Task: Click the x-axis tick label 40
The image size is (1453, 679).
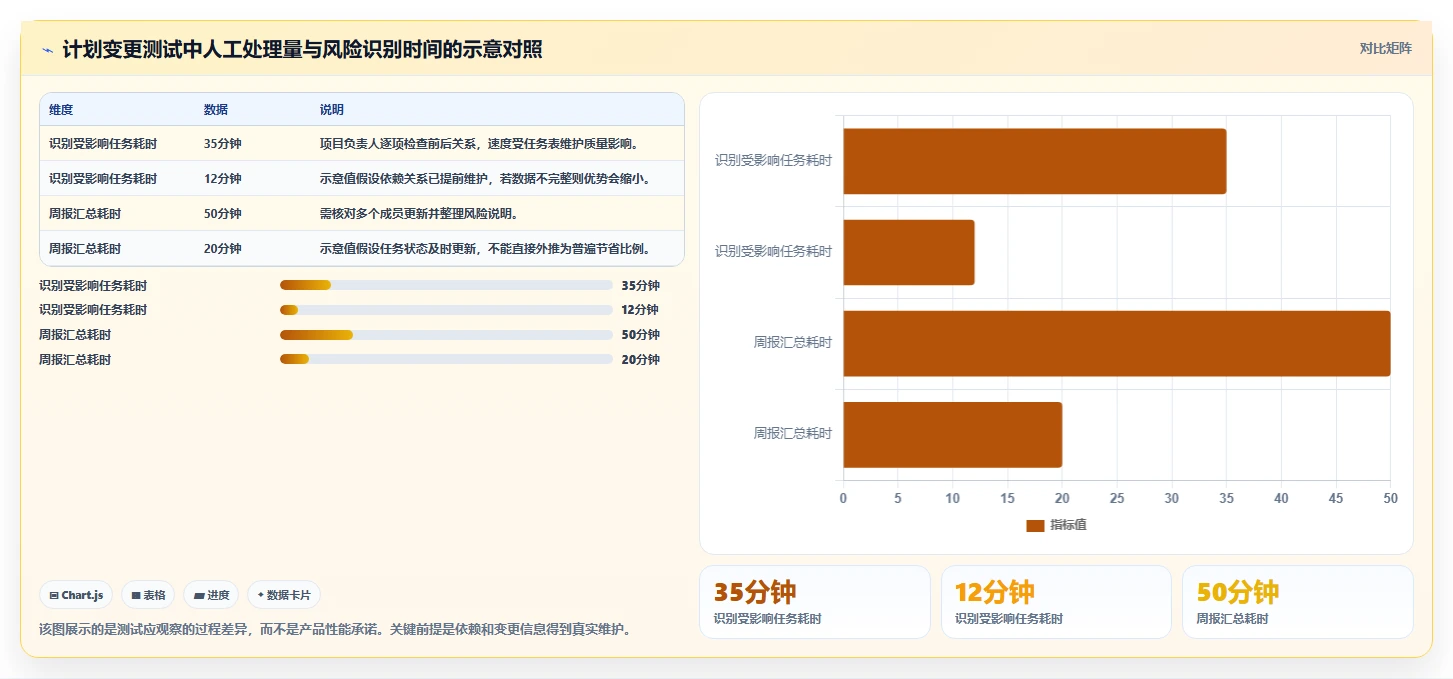Action: point(1281,498)
